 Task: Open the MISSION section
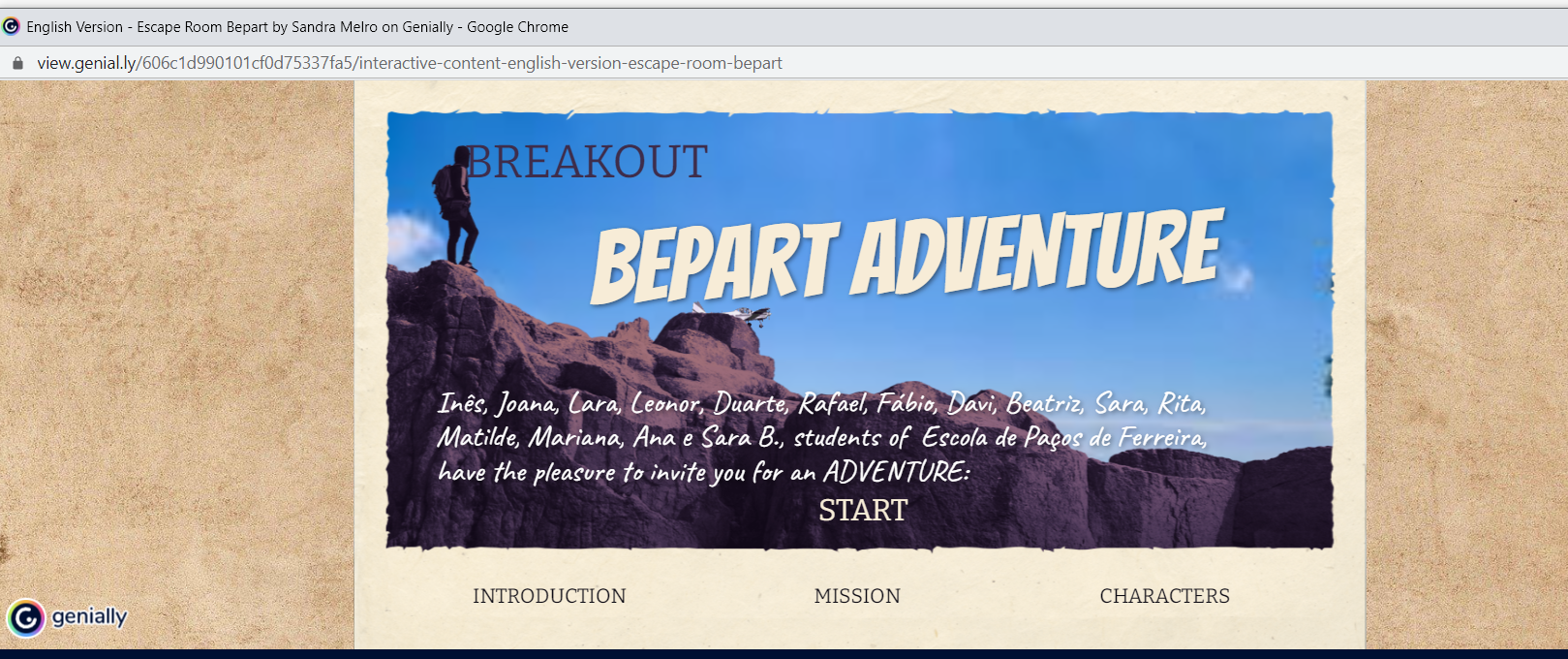coord(857,596)
